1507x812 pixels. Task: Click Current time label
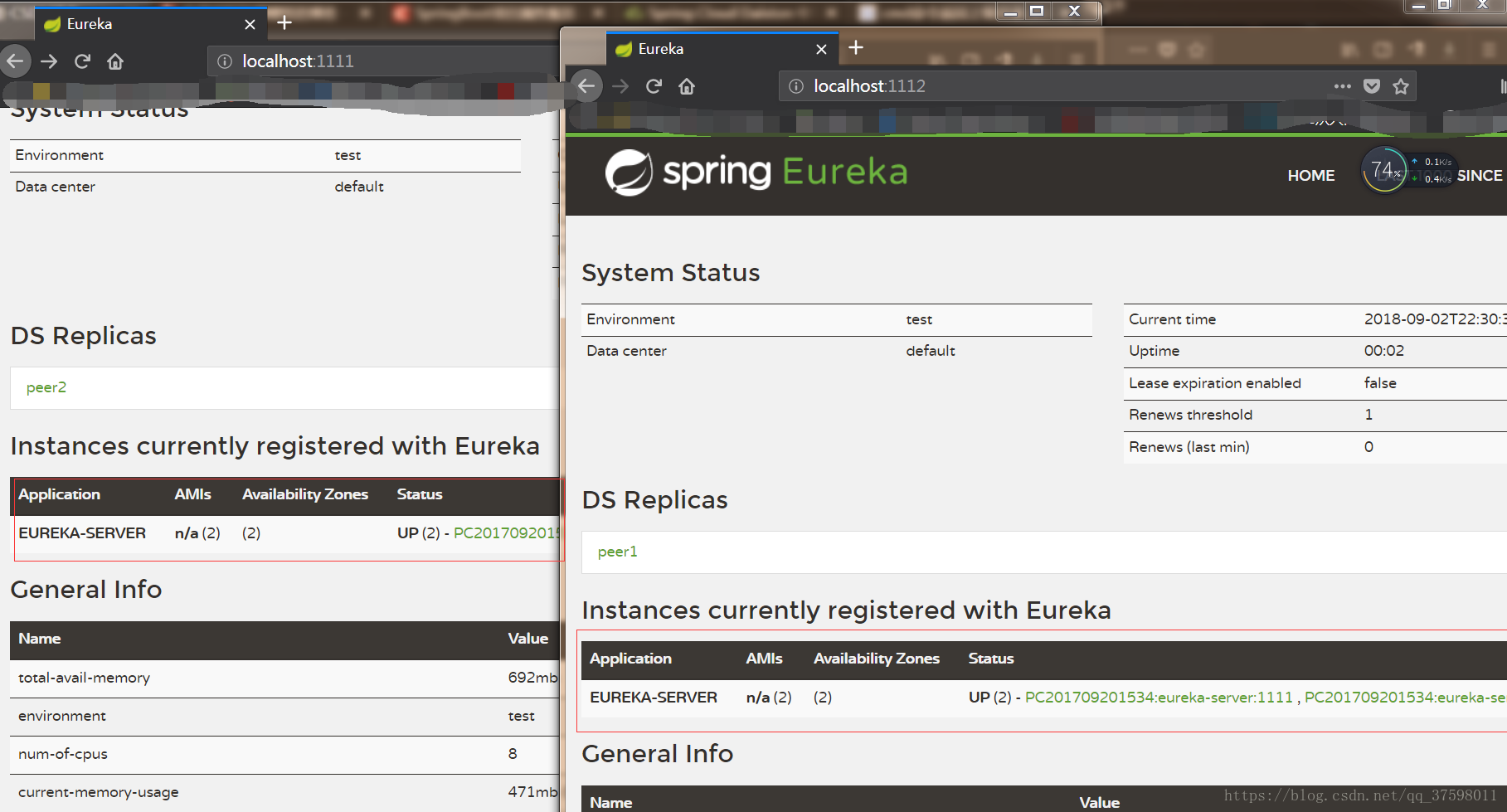[1173, 319]
